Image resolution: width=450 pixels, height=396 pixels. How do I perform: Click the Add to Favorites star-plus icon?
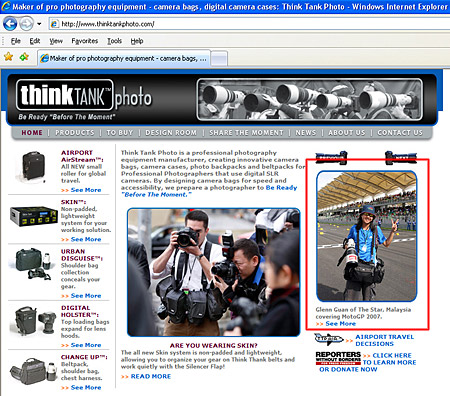24,57
